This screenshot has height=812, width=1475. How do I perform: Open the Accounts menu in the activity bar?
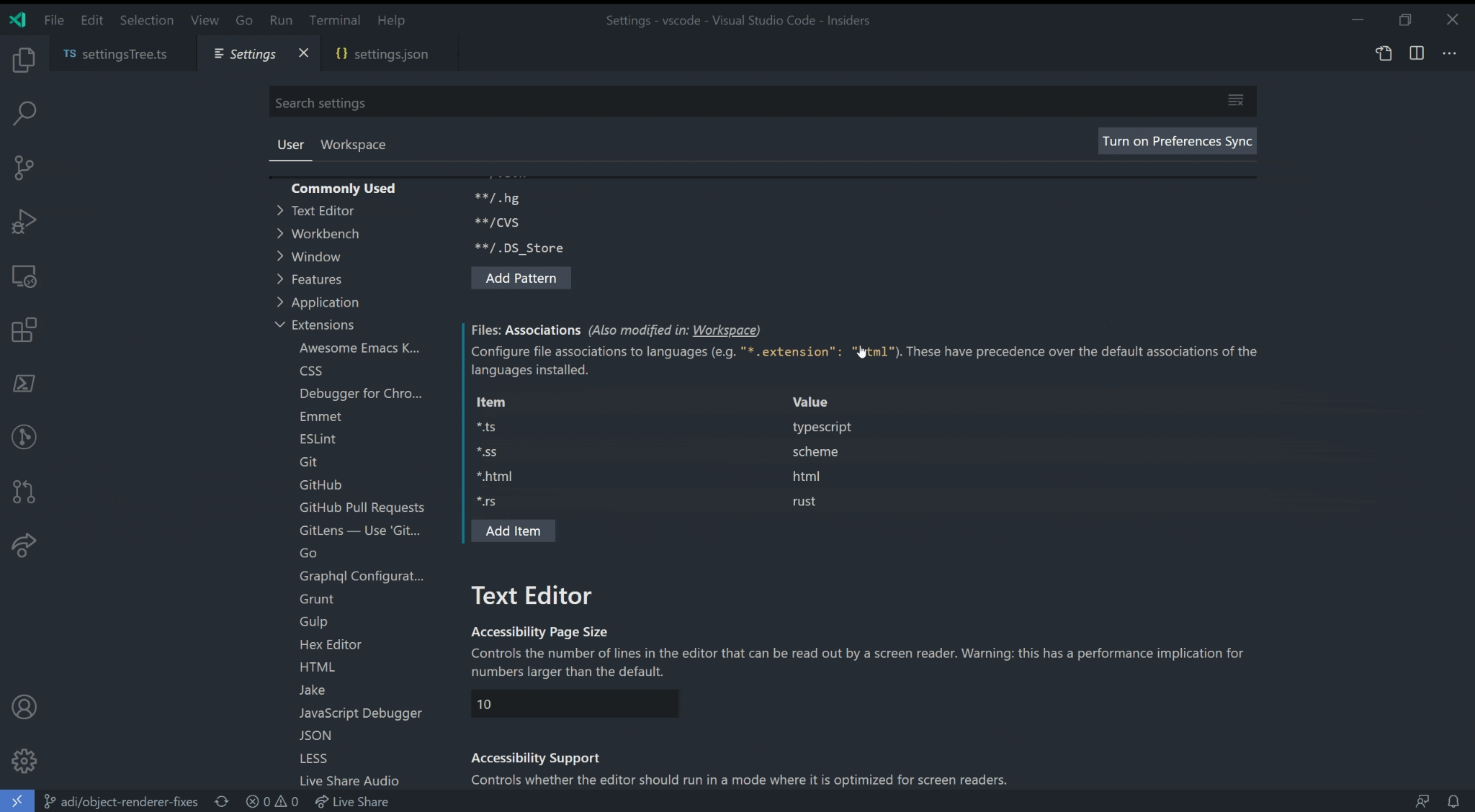pos(24,708)
